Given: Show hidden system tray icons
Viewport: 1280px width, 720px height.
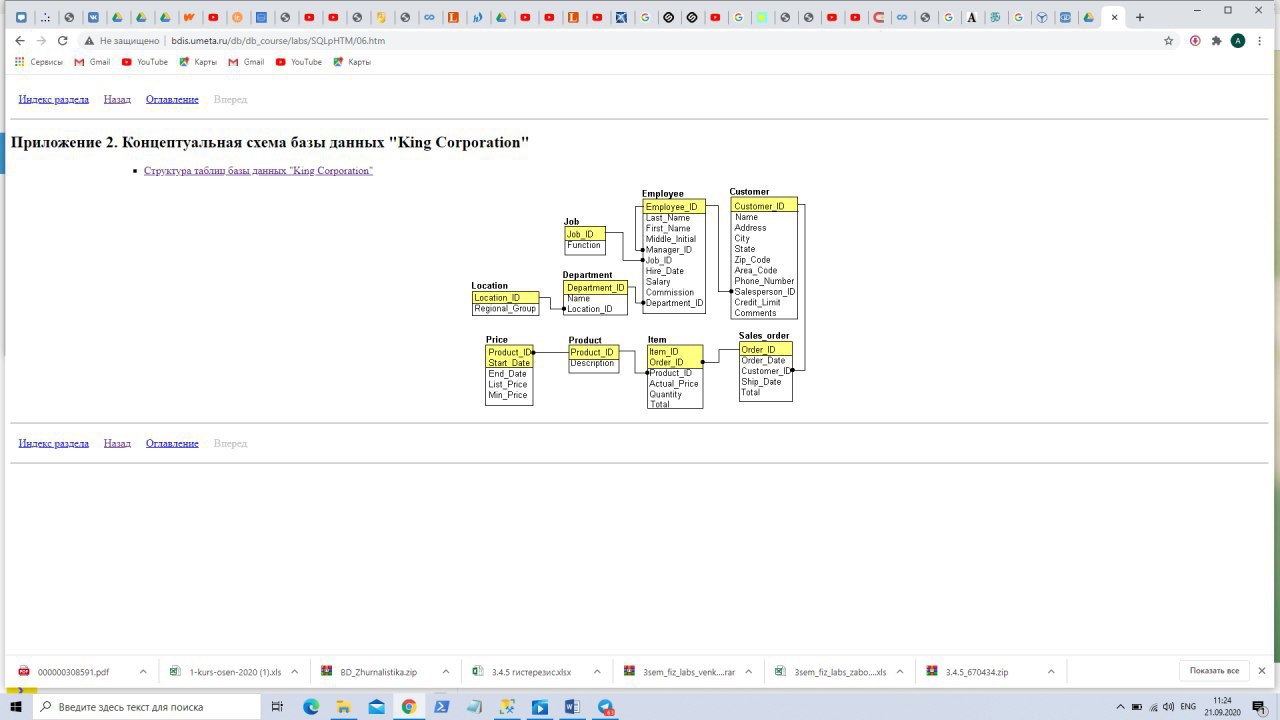Looking at the screenshot, I should pyautogui.click(x=1120, y=707).
